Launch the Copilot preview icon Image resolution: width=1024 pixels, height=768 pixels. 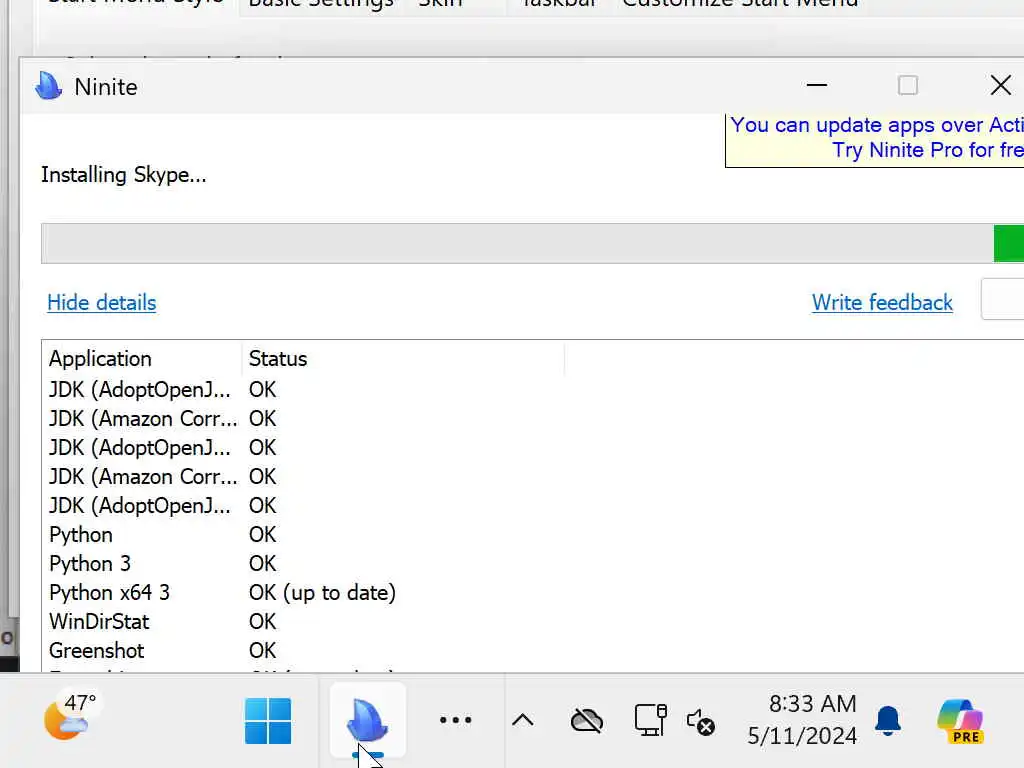pyautogui.click(x=959, y=721)
